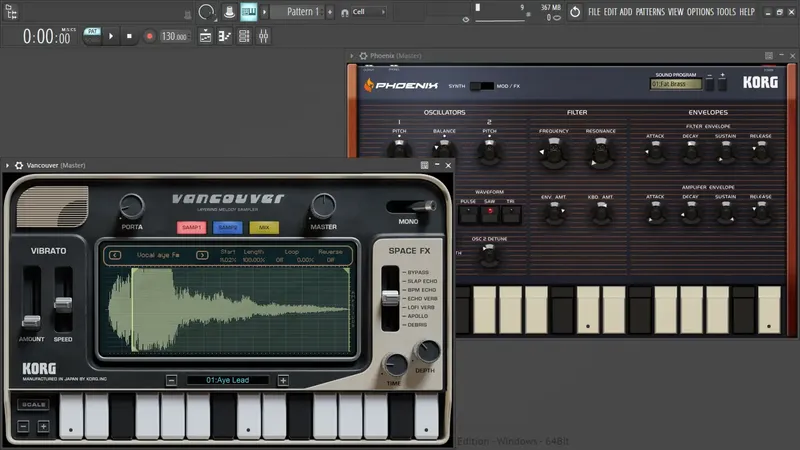The image size is (800, 450).
Task: Open the ADD menu
Action: click(626, 12)
